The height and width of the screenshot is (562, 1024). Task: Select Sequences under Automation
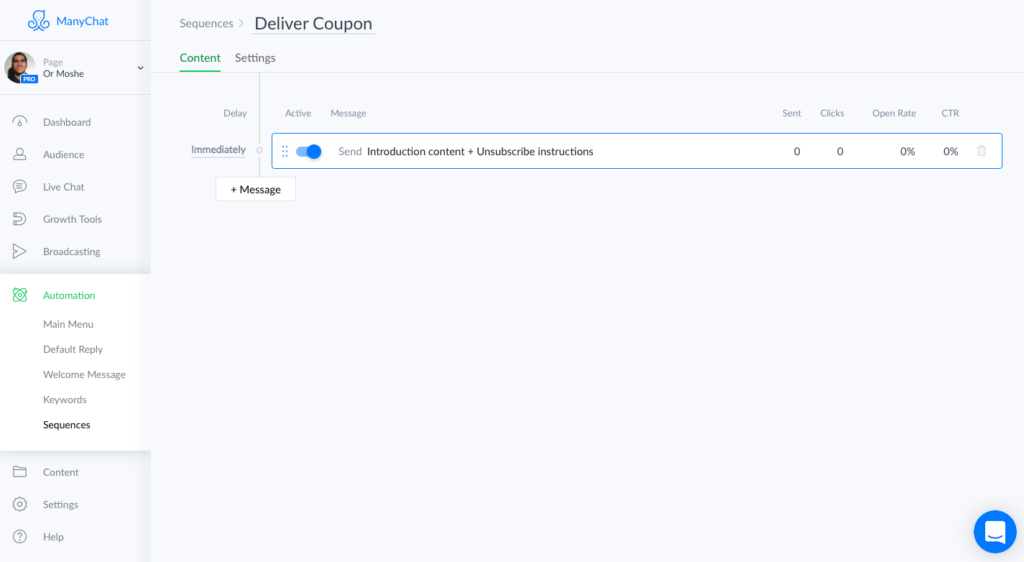(67, 425)
